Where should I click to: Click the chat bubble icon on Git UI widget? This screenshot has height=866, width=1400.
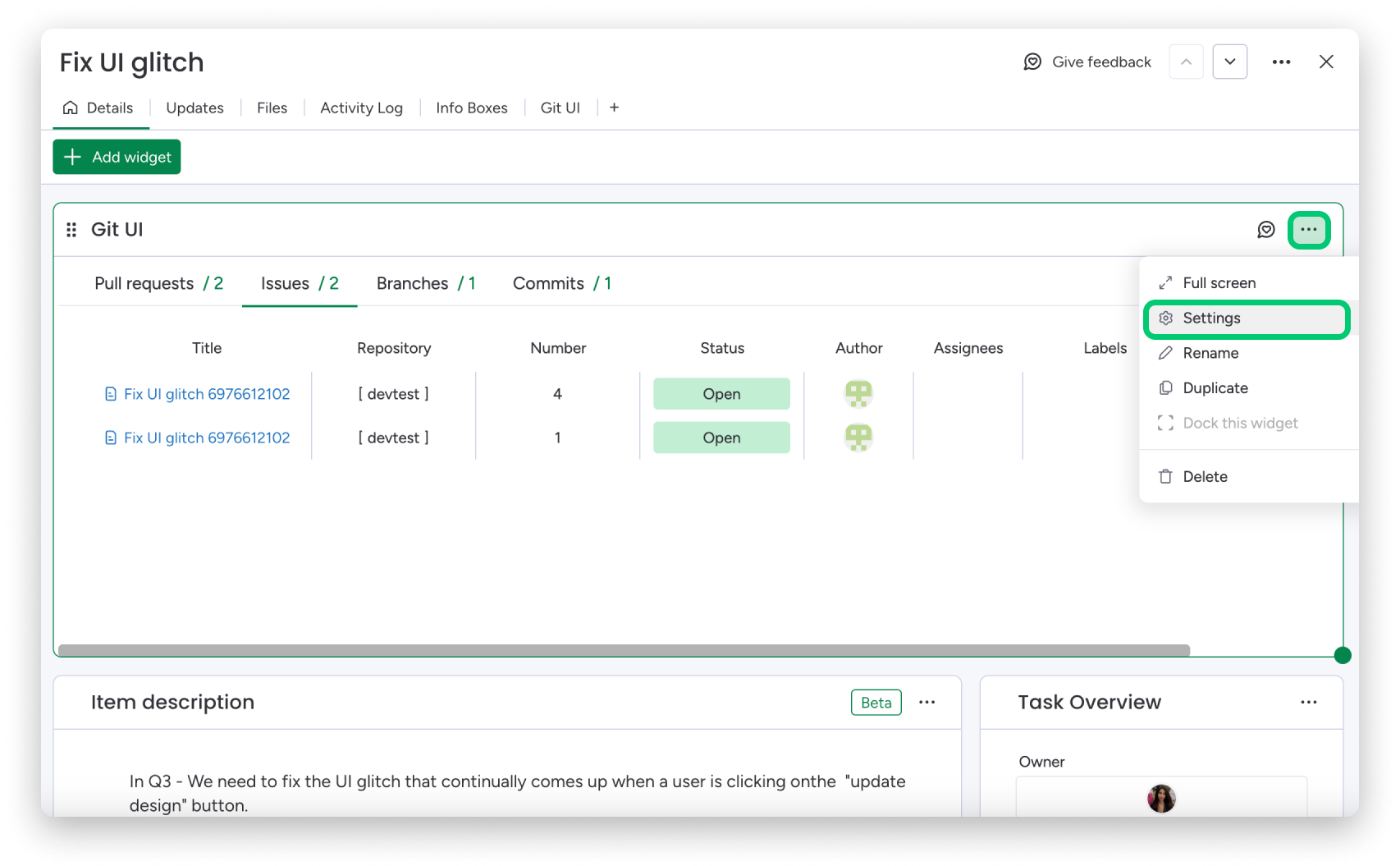[x=1266, y=230]
